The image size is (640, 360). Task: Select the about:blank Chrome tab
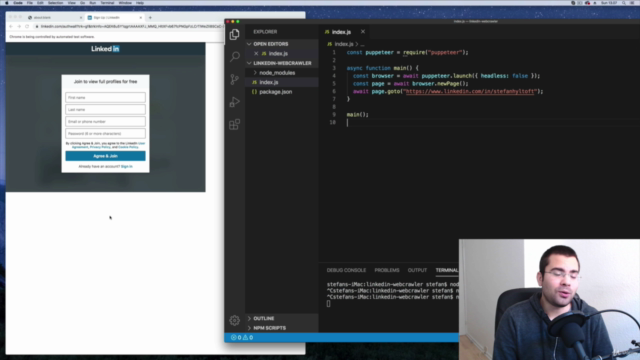[55, 18]
